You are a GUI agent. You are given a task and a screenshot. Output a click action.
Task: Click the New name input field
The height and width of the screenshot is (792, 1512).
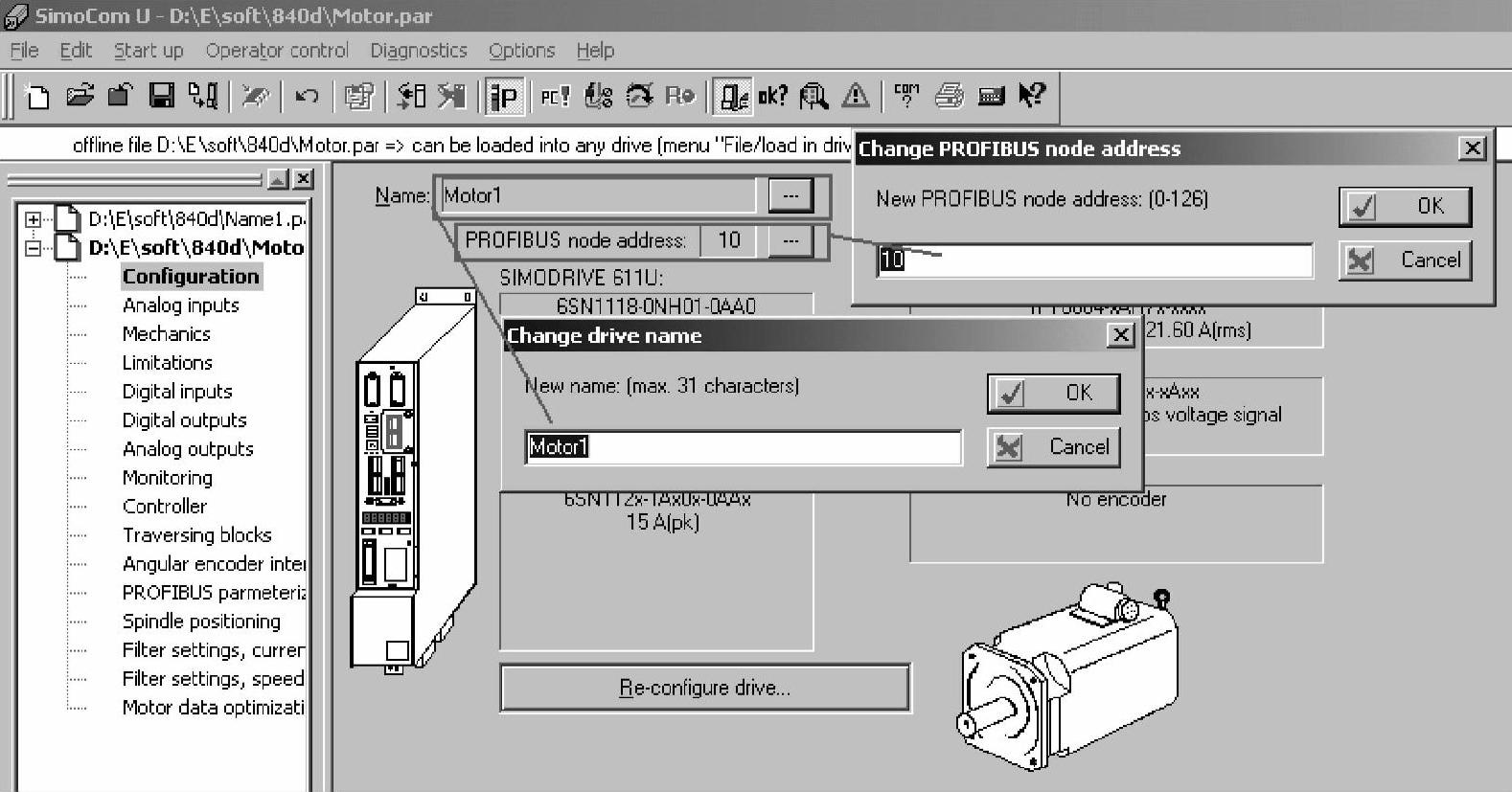pos(743,447)
